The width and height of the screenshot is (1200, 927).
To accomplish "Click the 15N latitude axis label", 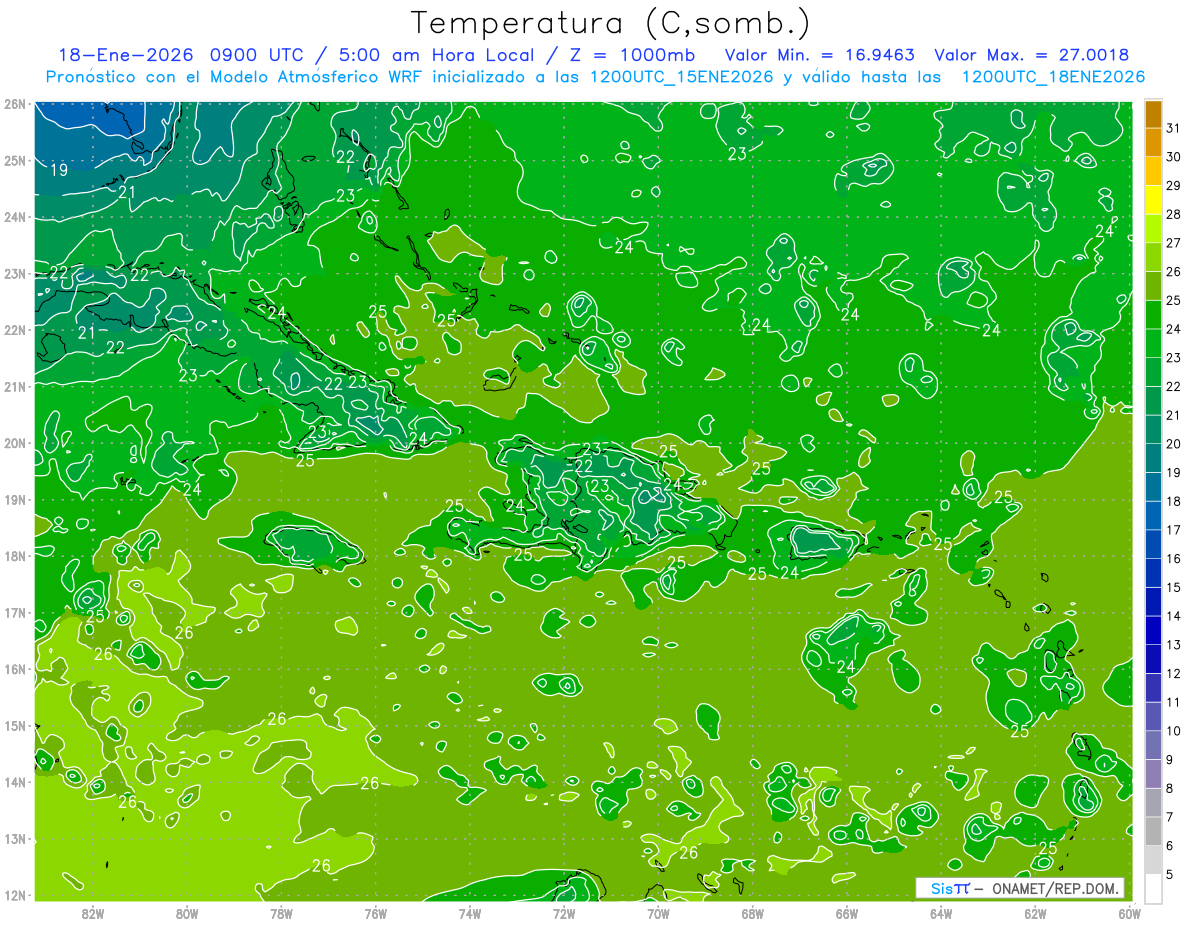I will pos(14,725).
